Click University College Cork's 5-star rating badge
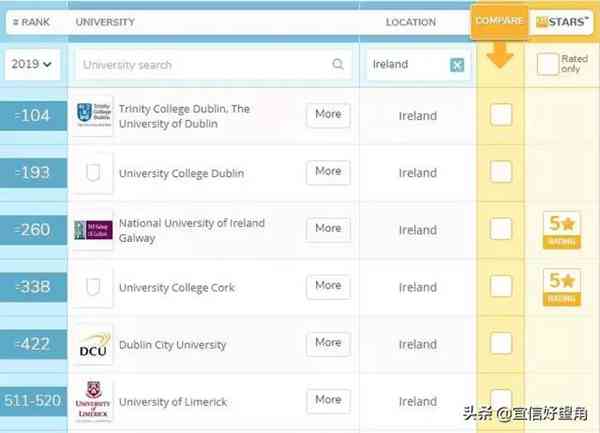This screenshot has height=433, width=600. (x=562, y=287)
